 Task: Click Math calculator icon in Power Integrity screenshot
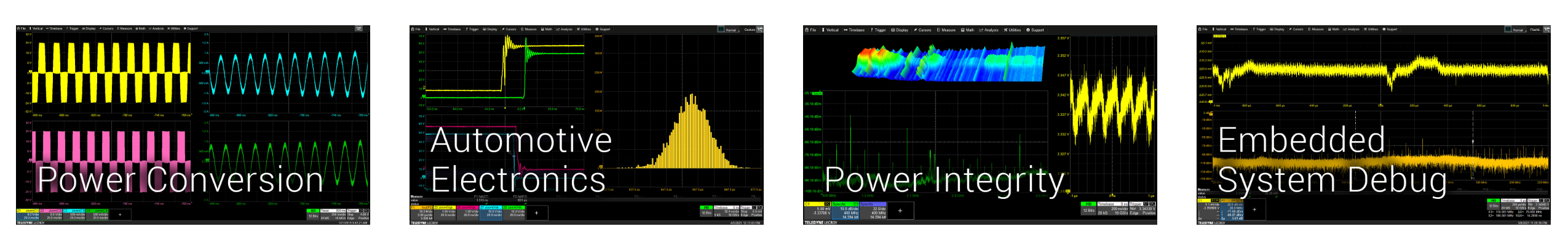pos(963,30)
